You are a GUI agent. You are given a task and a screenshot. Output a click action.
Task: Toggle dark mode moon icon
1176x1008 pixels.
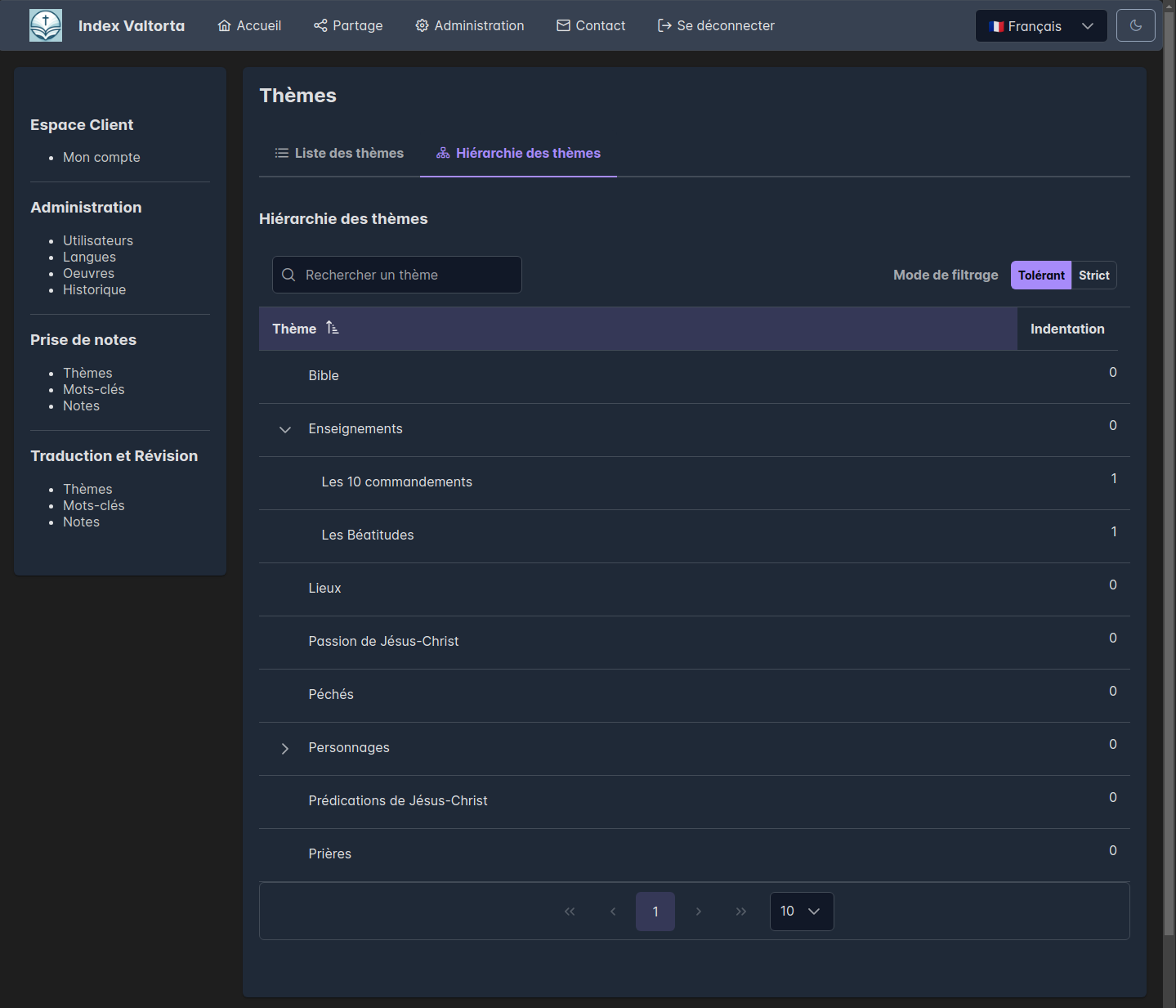point(1135,25)
